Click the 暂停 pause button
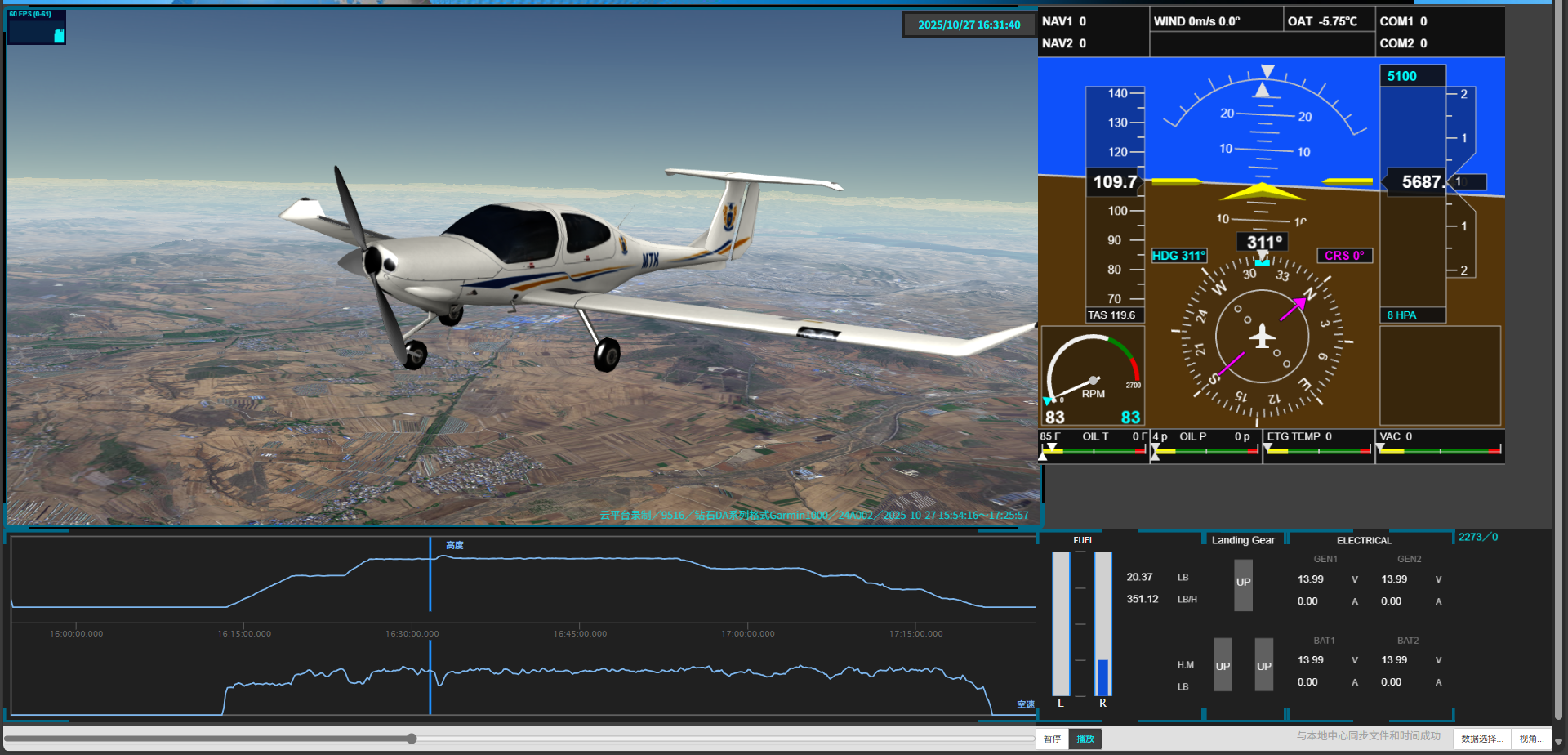 coord(1052,739)
